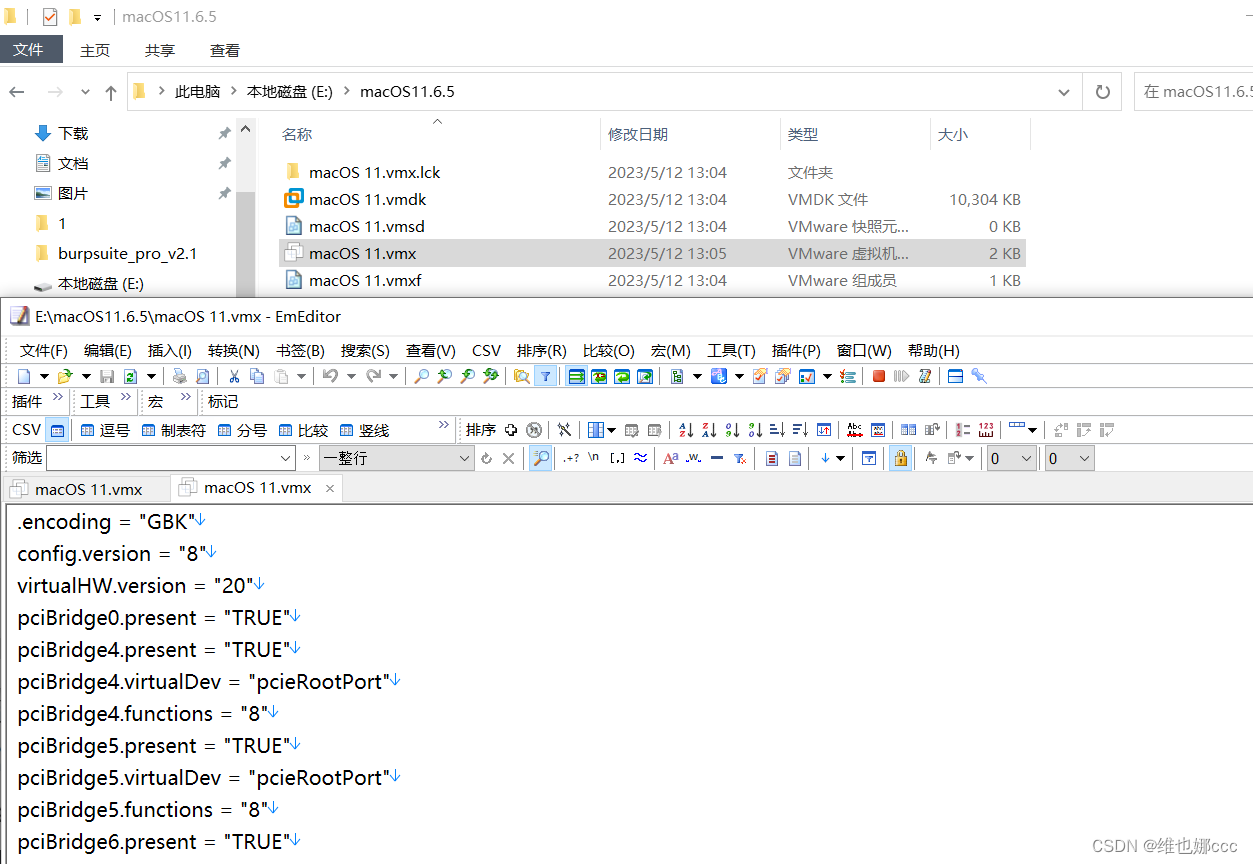Click the Open file folder icon
Viewport: 1253px width, 864px height.
pos(65,376)
